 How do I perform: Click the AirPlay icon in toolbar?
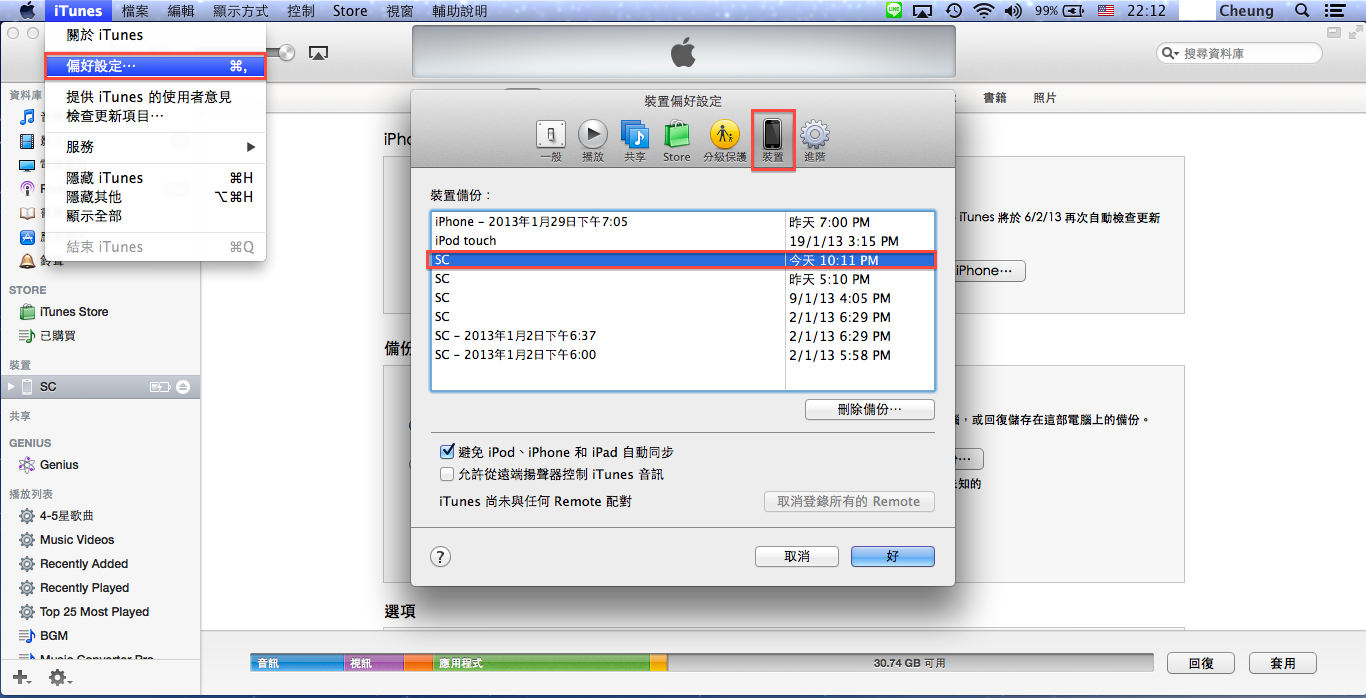pyautogui.click(x=318, y=53)
